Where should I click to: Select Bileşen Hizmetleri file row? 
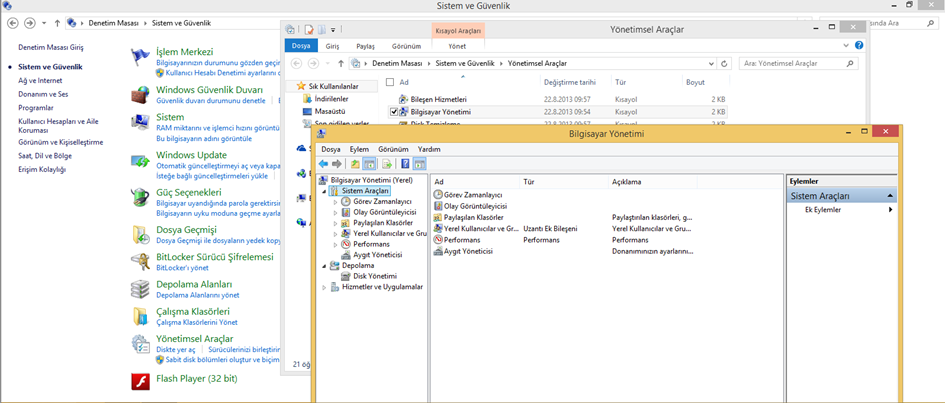tap(556, 99)
